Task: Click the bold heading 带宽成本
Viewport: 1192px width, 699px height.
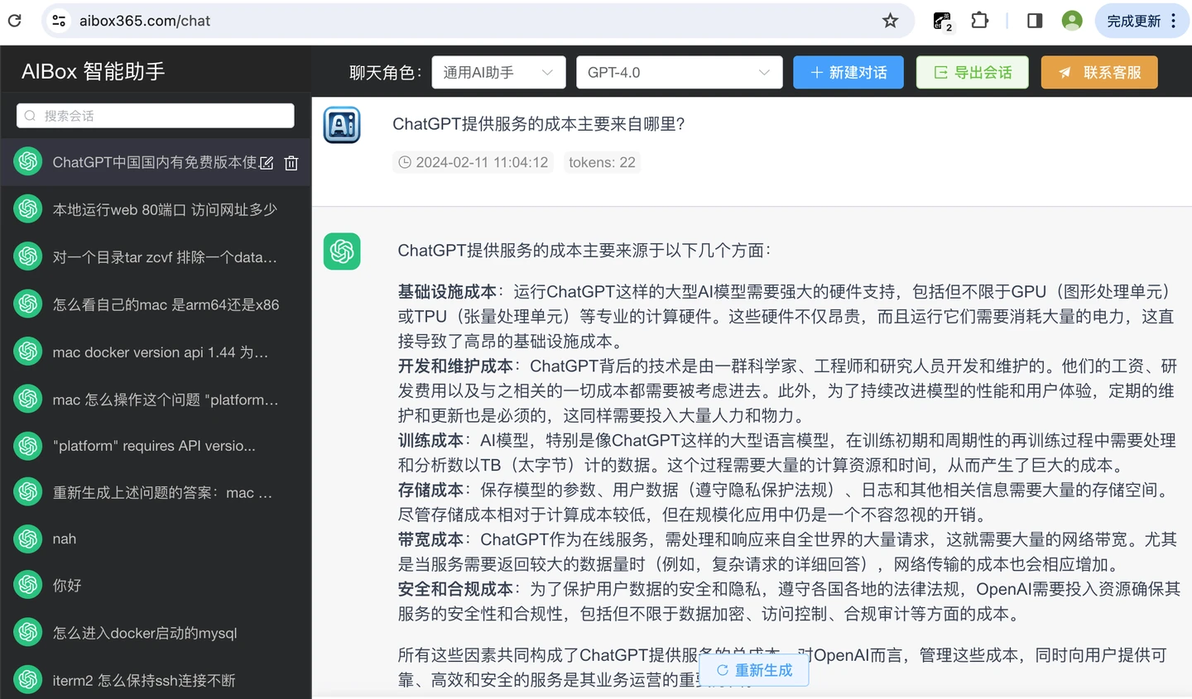Action: 430,539
